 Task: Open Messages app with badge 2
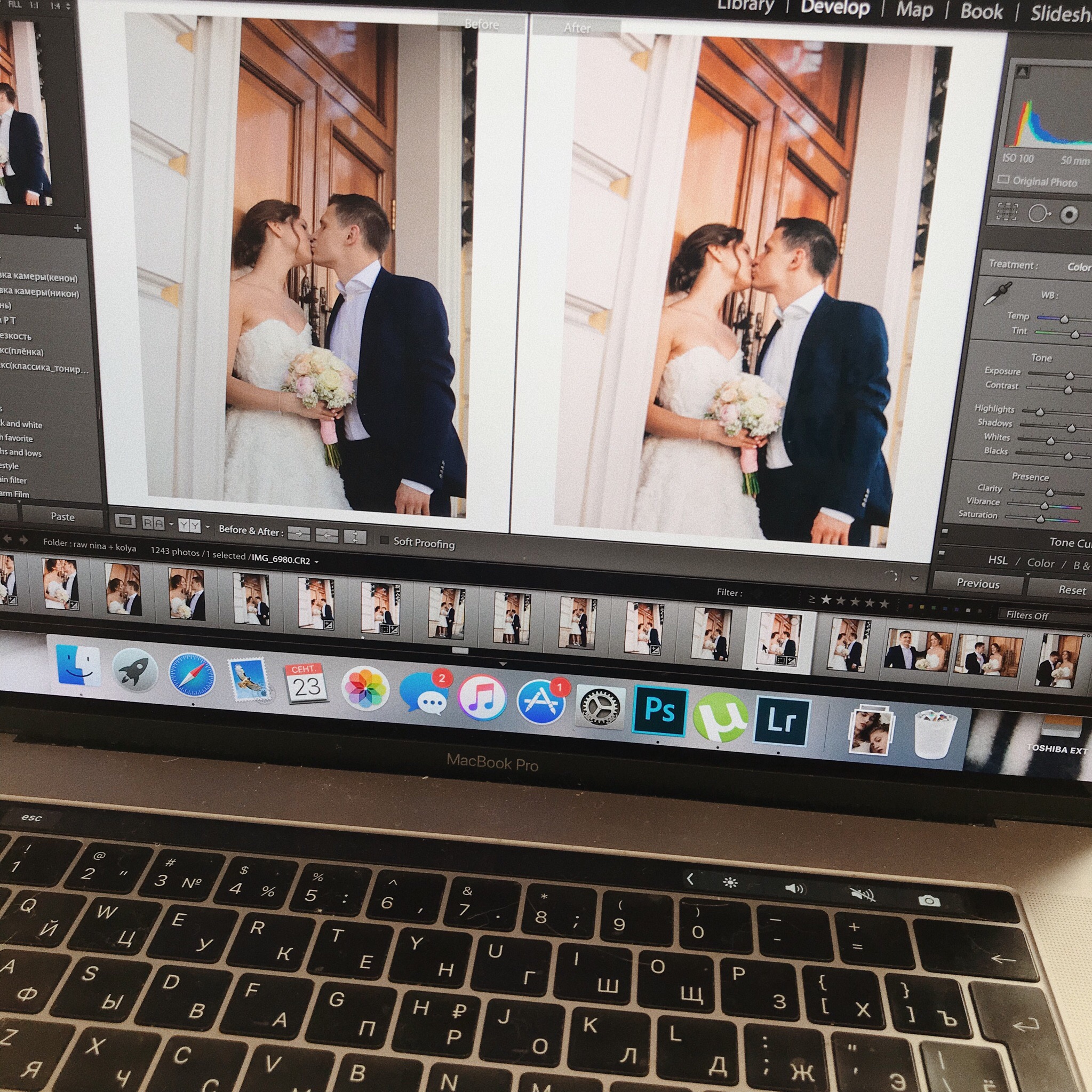point(425,694)
